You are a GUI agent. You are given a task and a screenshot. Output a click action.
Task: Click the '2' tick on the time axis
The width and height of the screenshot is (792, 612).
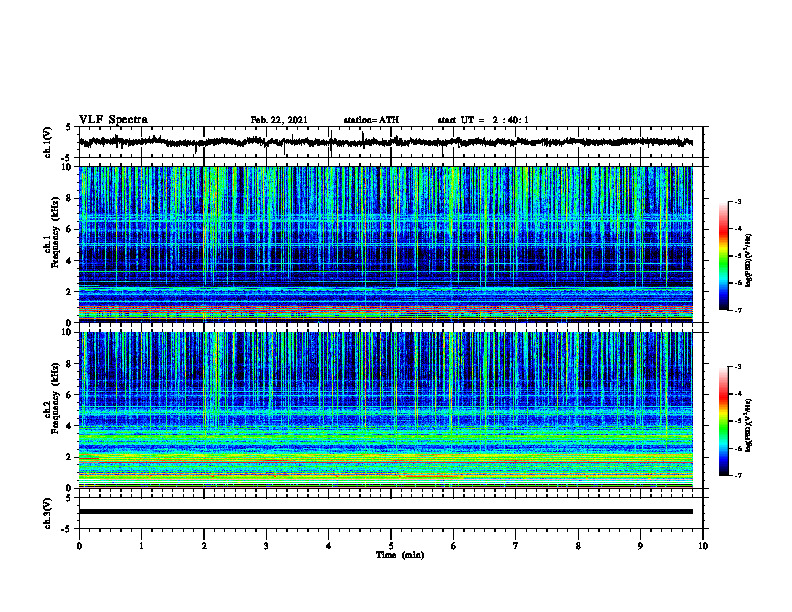[x=204, y=546]
